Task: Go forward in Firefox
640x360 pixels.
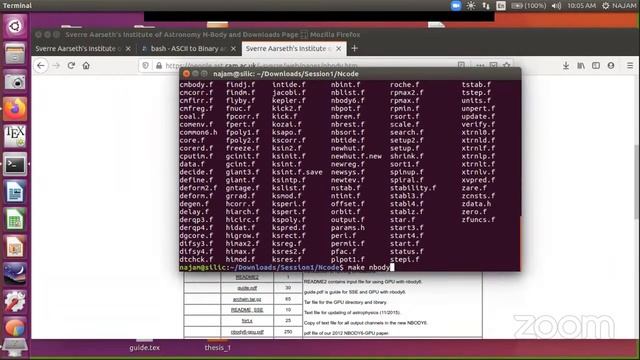Action: (56, 65)
